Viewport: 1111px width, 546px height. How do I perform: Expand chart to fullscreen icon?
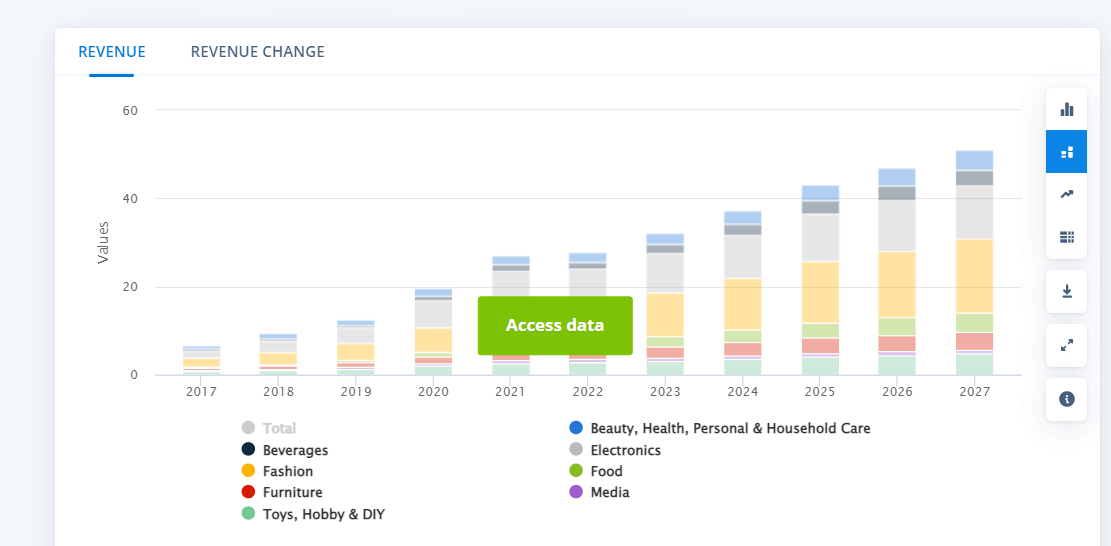tap(1066, 345)
